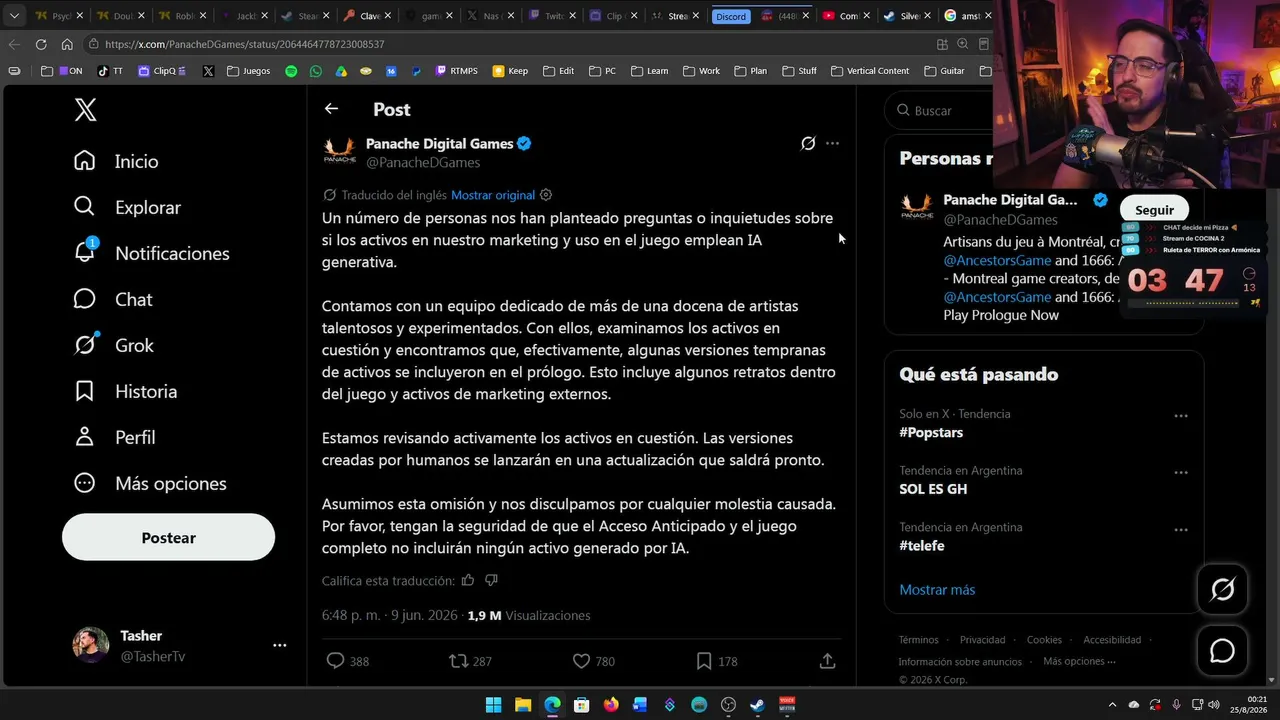Open more options menu on the post

832,143
